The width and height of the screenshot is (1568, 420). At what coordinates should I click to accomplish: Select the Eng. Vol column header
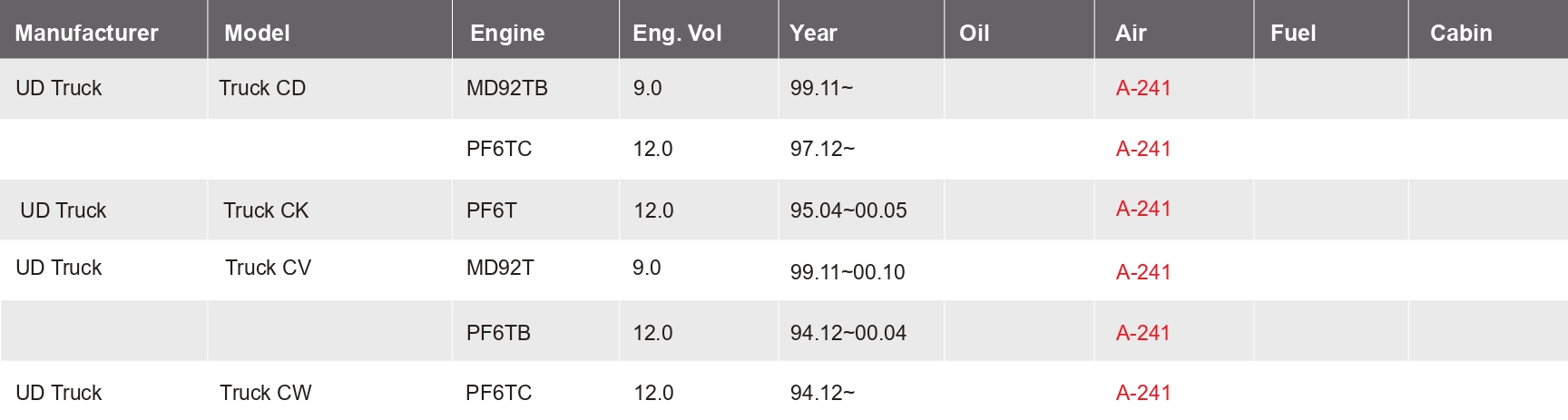pos(677,34)
